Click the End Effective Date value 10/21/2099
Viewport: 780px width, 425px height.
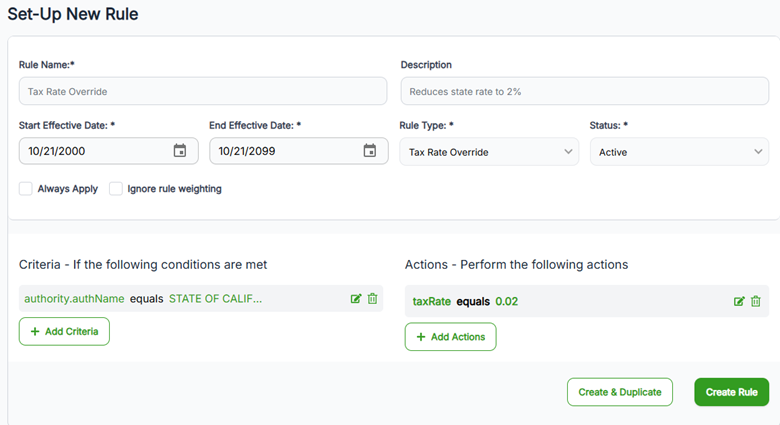[249, 152]
